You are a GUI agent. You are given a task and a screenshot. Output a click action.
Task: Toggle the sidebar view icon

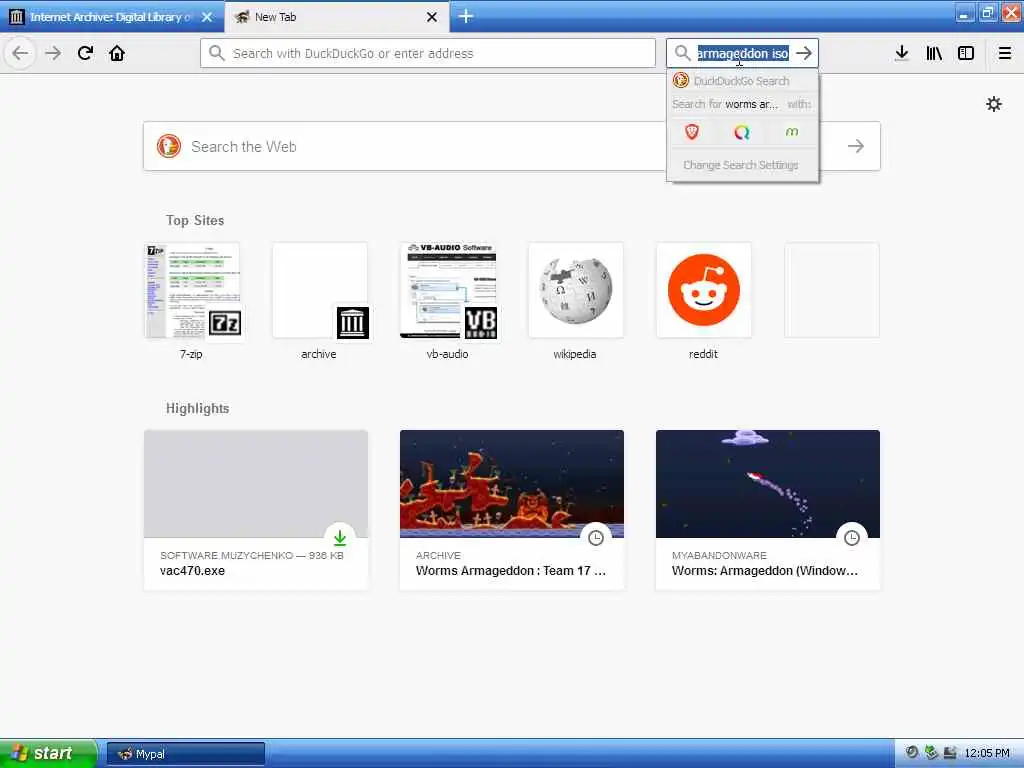pyautogui.click(x=966, y=53)
